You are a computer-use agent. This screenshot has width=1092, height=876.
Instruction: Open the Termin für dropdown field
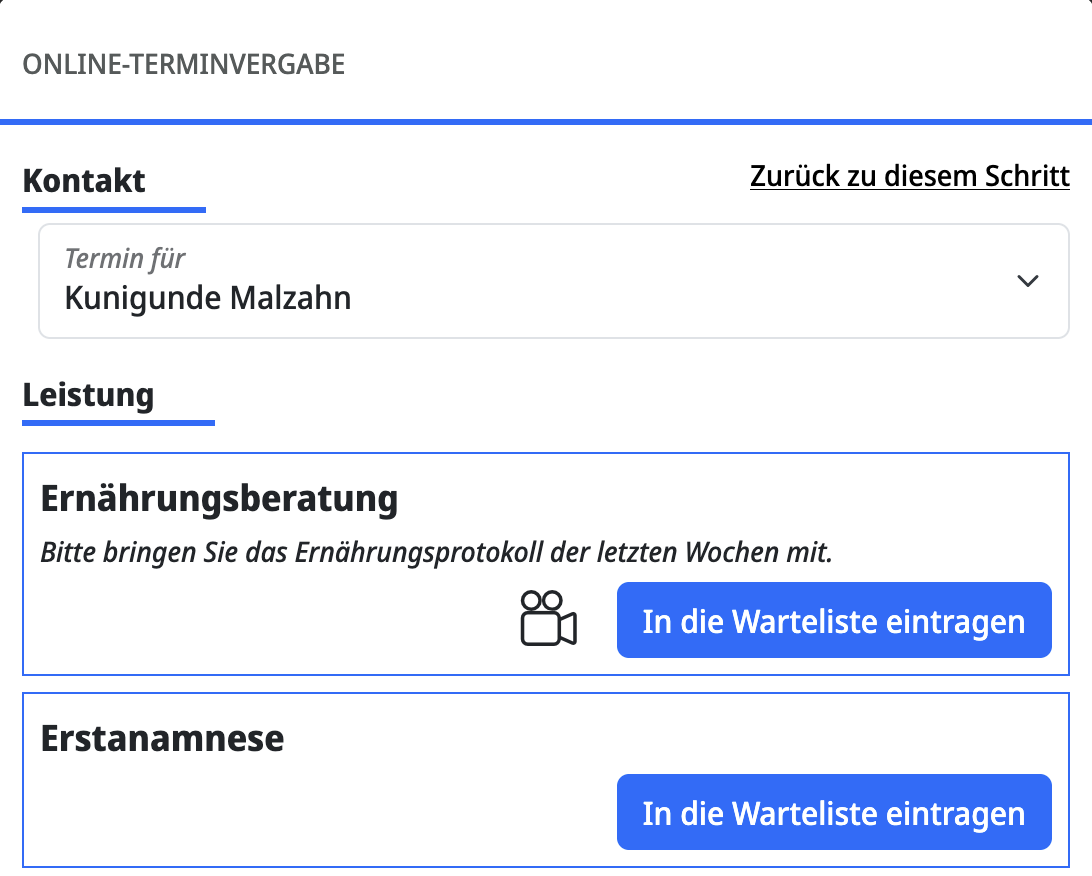pyautogui.click(x=553, y=281)
